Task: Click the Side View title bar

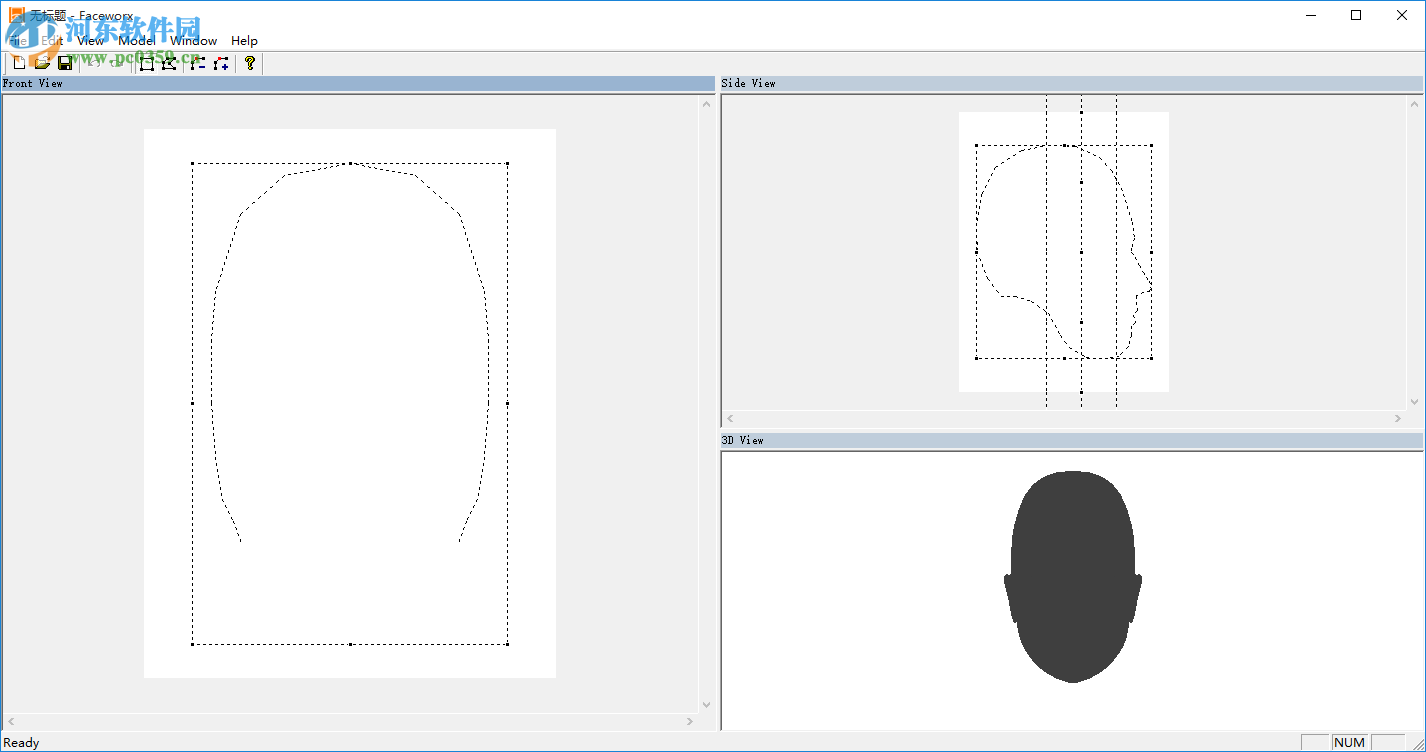Action: (748, 83)
